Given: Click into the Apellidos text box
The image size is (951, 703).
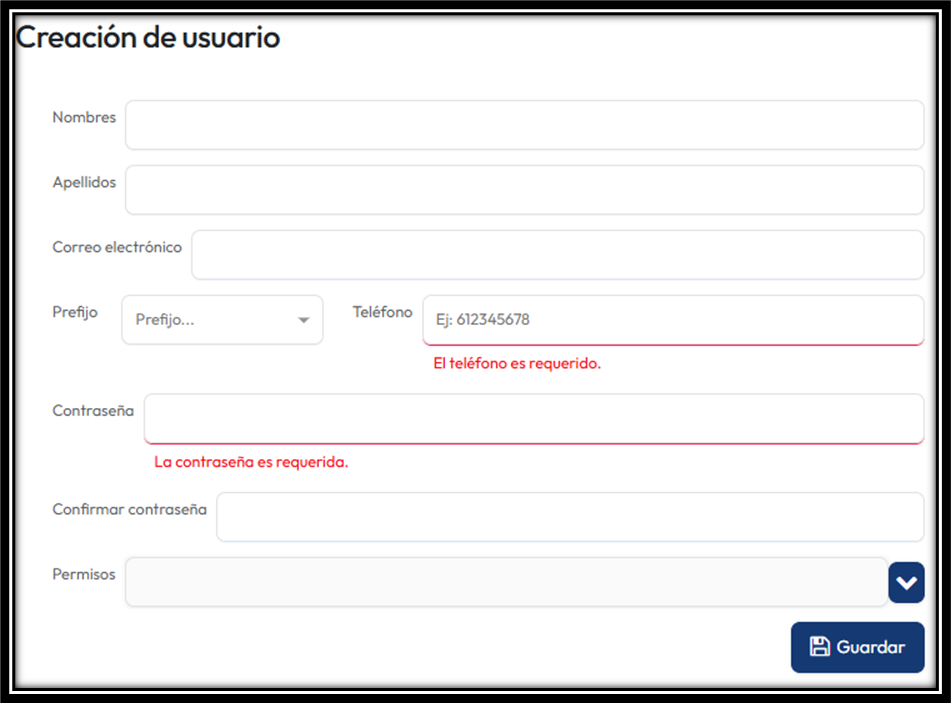Looking at the screenshot, I should click(x=523, y=190).
